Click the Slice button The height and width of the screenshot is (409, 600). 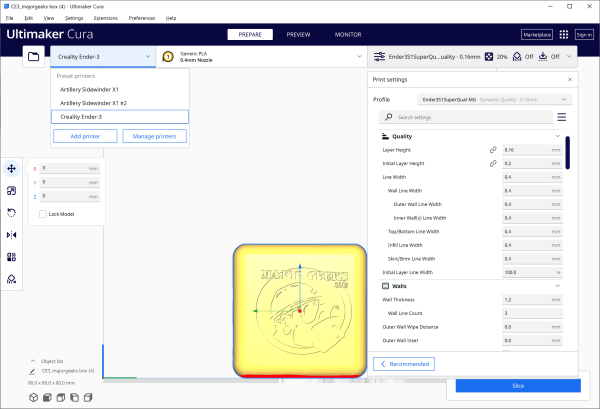tap(518, 386)
